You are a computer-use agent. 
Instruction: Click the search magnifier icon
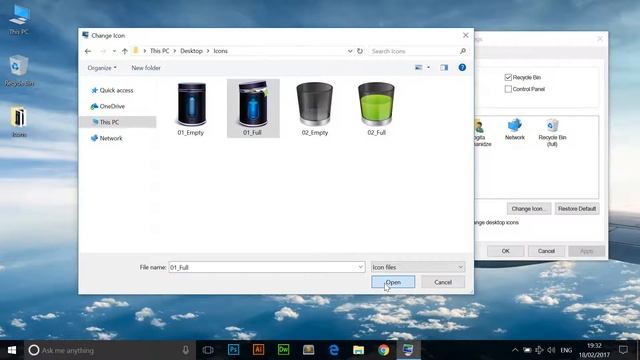[x=463, y=51]
